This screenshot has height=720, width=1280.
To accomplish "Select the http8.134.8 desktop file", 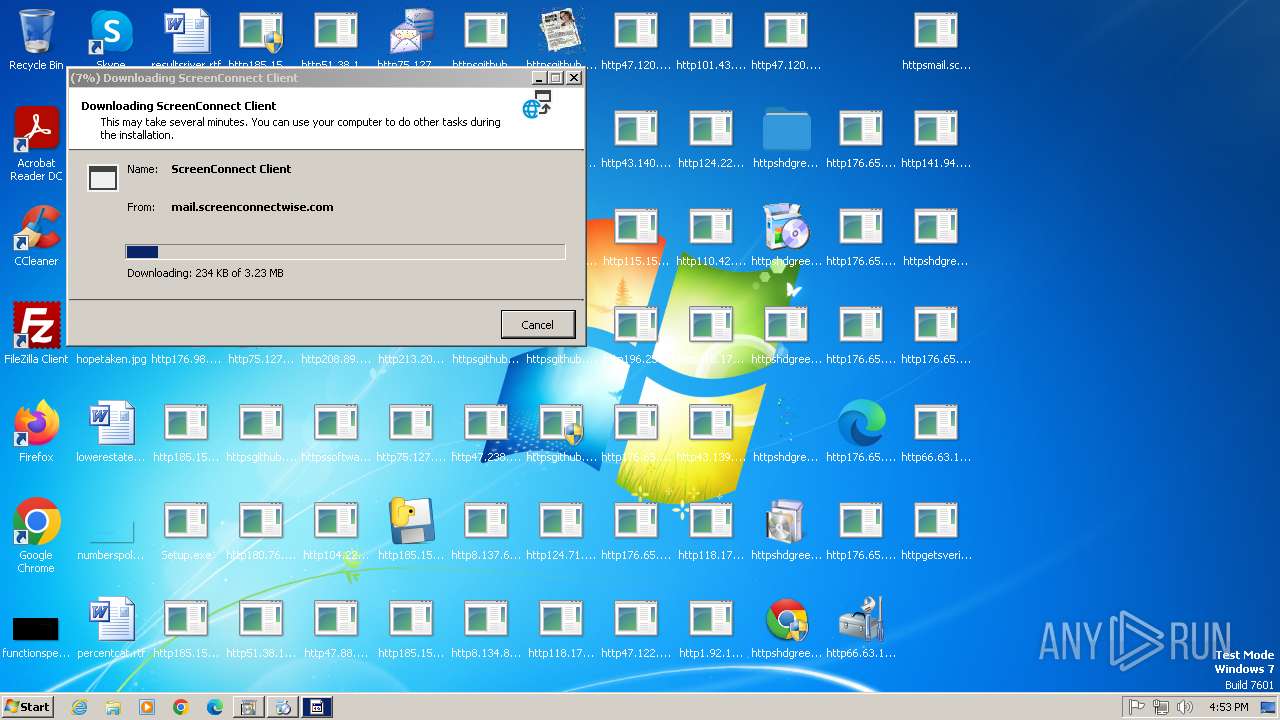I will pos(486,628).
